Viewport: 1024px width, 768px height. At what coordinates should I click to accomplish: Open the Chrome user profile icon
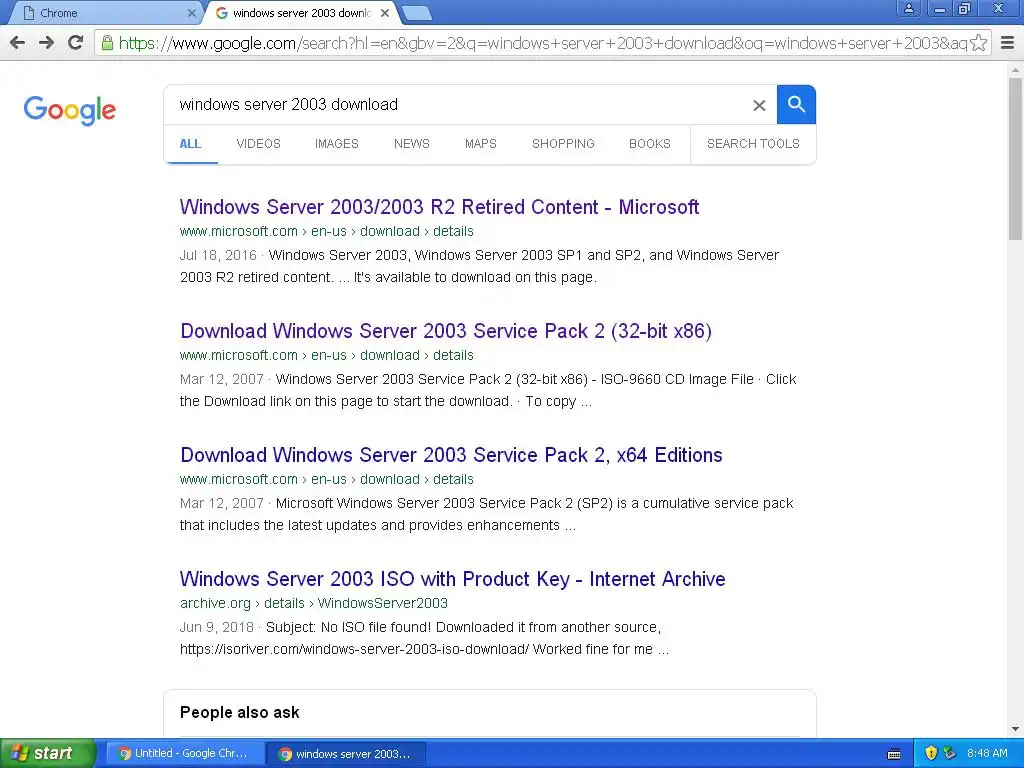[x=908, y=8]
